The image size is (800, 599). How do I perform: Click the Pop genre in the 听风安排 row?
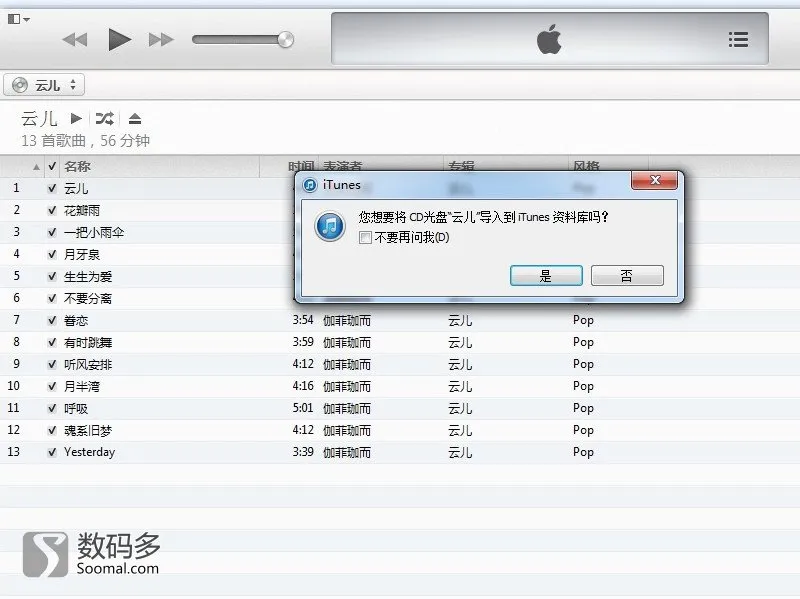pyautogui.click(x=583, y=364)
